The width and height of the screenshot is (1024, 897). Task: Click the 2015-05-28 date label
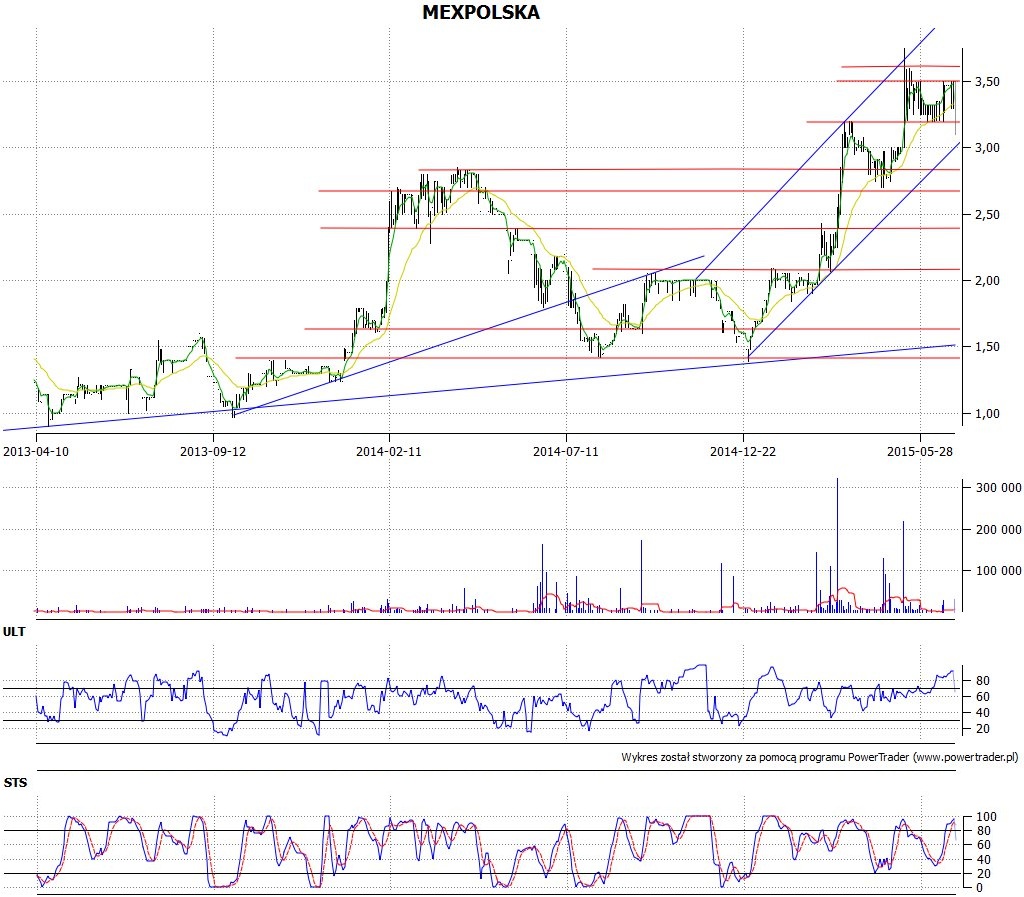(920, 451)
